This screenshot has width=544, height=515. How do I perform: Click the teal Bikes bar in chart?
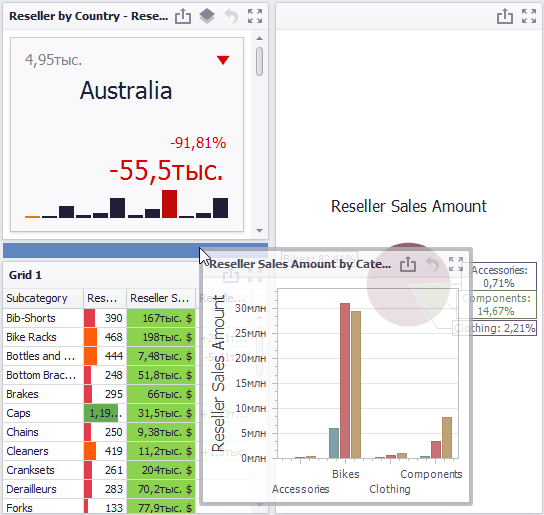click(x=334, y=443)
